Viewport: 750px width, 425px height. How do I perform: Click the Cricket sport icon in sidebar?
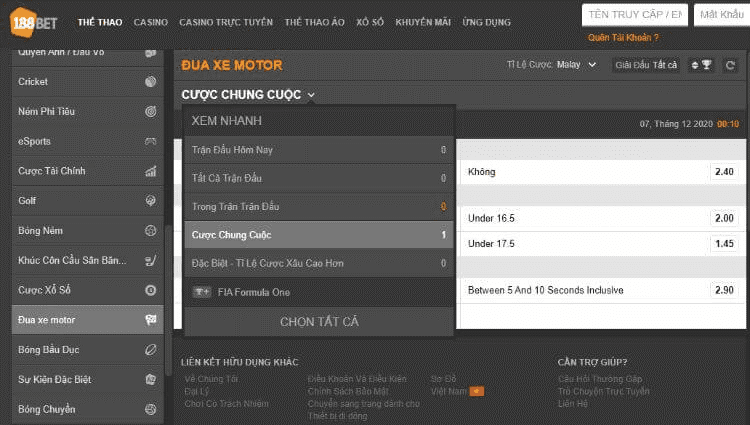coord(150,82)
